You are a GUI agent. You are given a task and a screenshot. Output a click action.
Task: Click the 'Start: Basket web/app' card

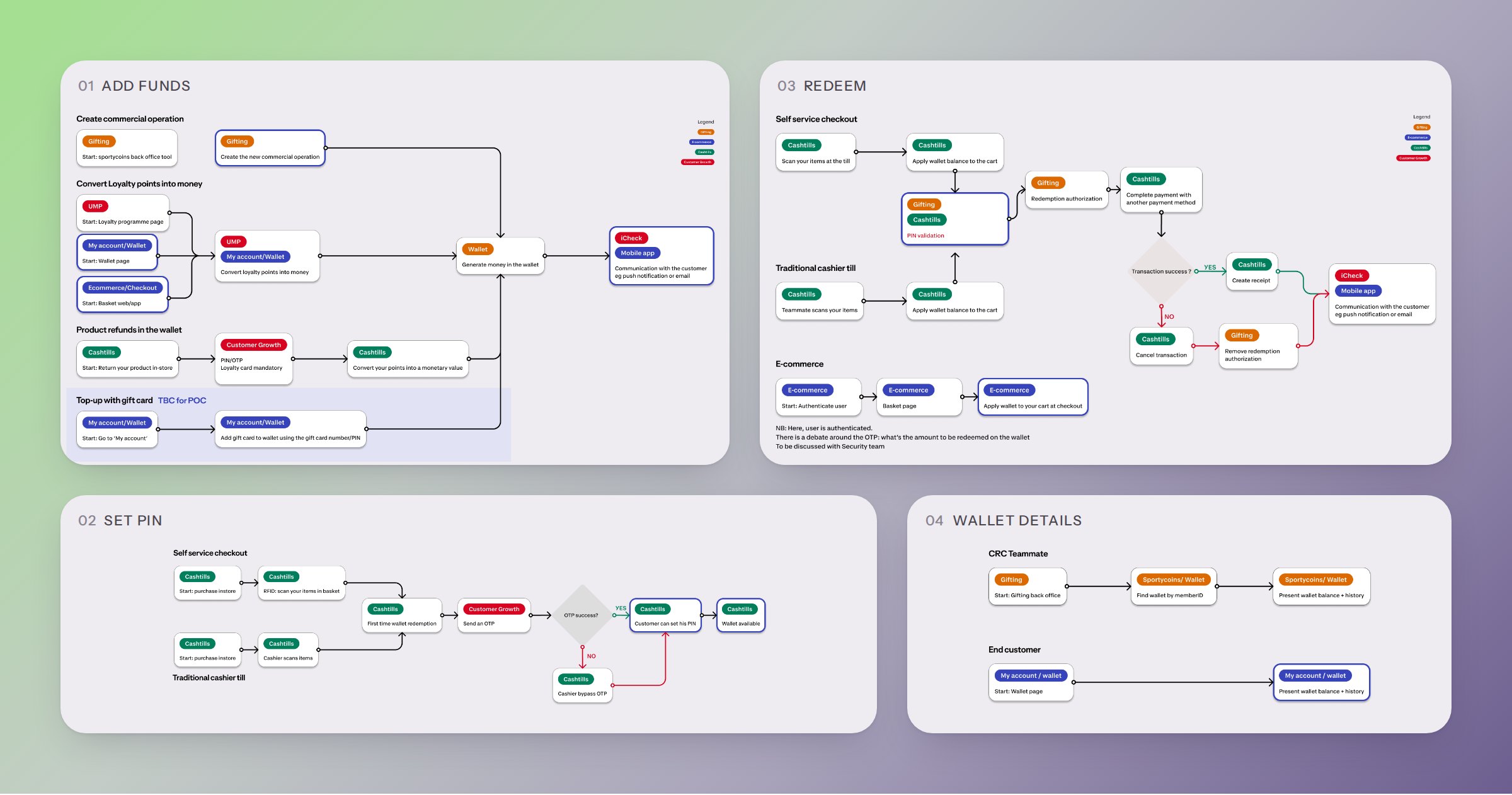click(x=123, y=295)
